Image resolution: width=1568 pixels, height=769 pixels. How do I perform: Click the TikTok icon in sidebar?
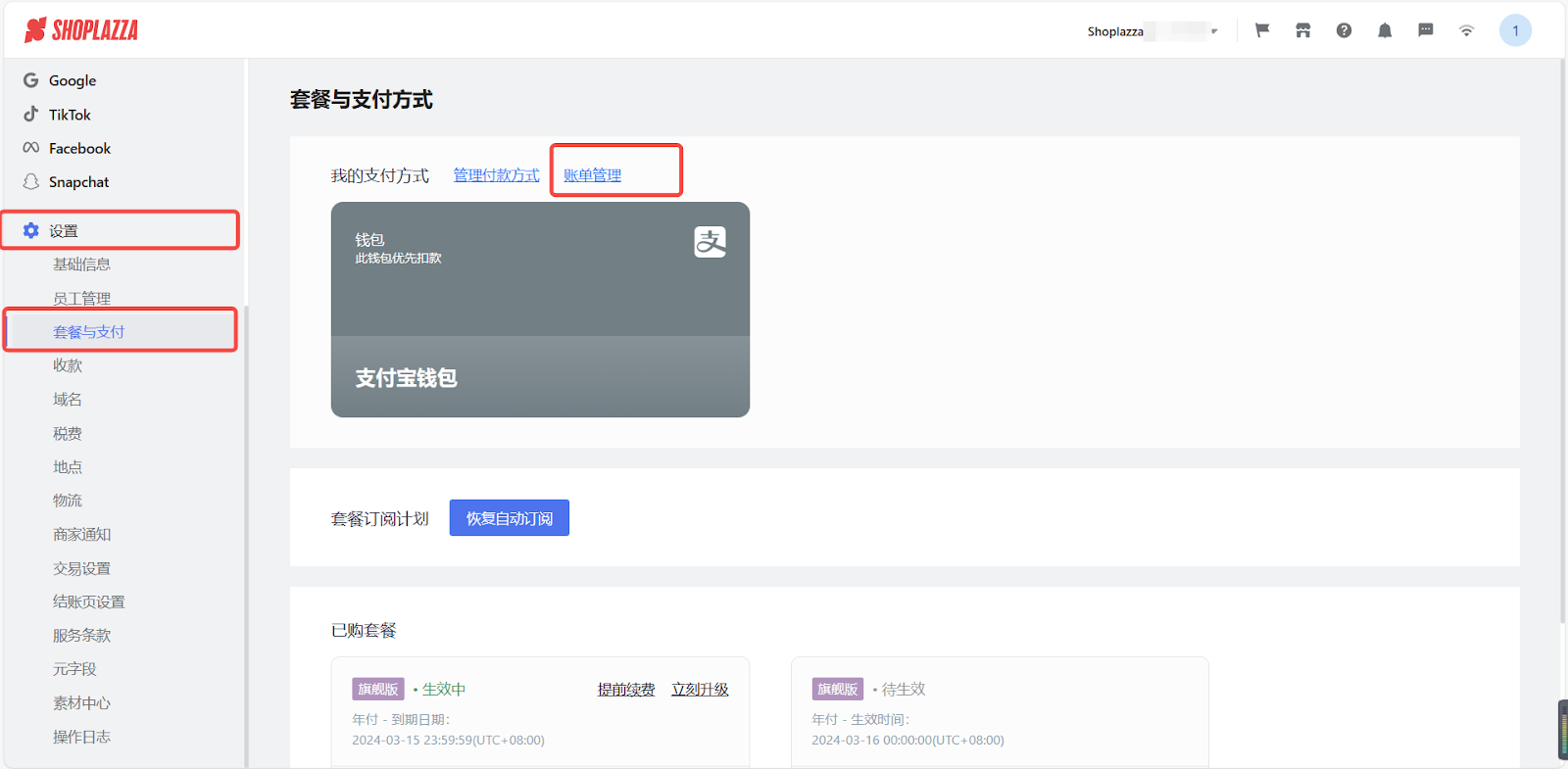point(31,114)
